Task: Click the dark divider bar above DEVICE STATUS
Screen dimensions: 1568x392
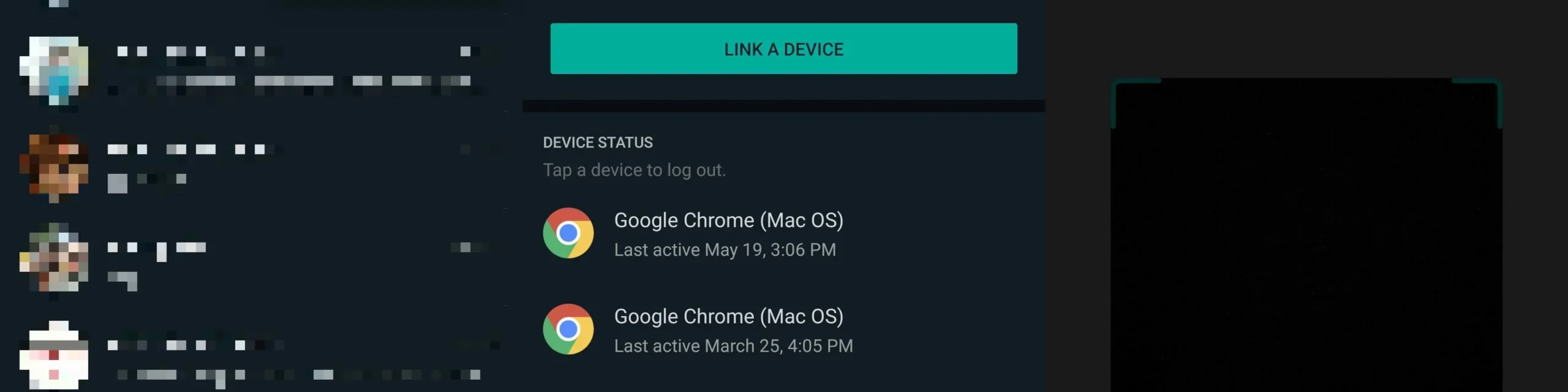Action: (783, 106)
